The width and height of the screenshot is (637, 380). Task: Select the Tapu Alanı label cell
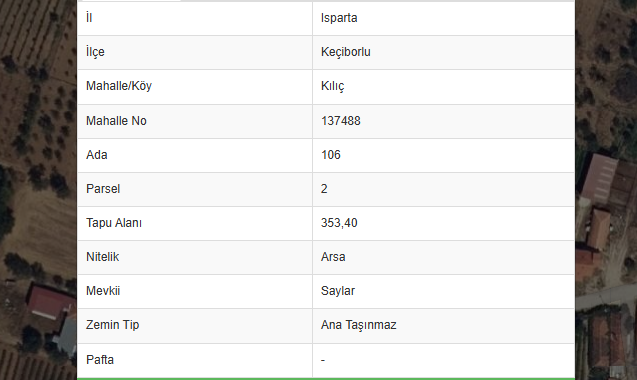195,223
